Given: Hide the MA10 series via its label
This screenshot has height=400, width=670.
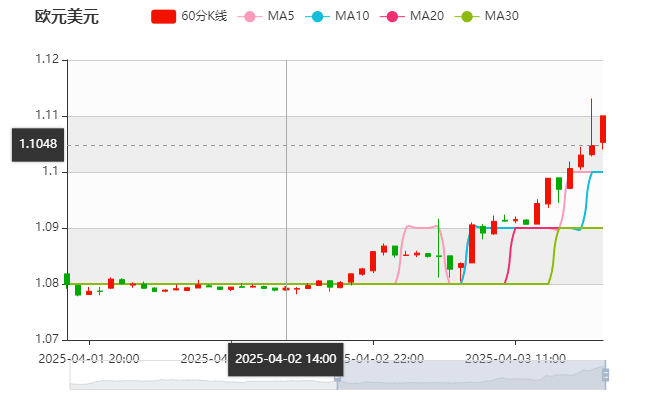Looking at the screenshot, I should point(352,17).
